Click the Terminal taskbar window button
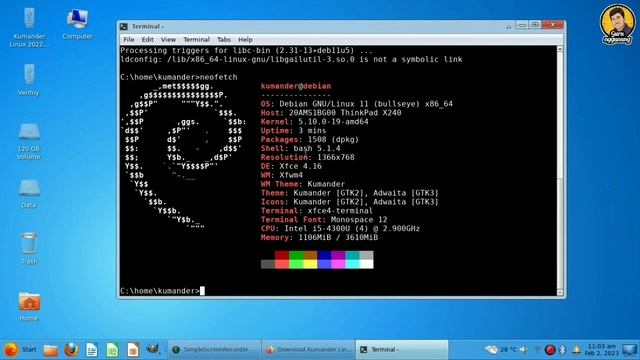The width and height of the screenshot is (640, 360). coord(402,349)
